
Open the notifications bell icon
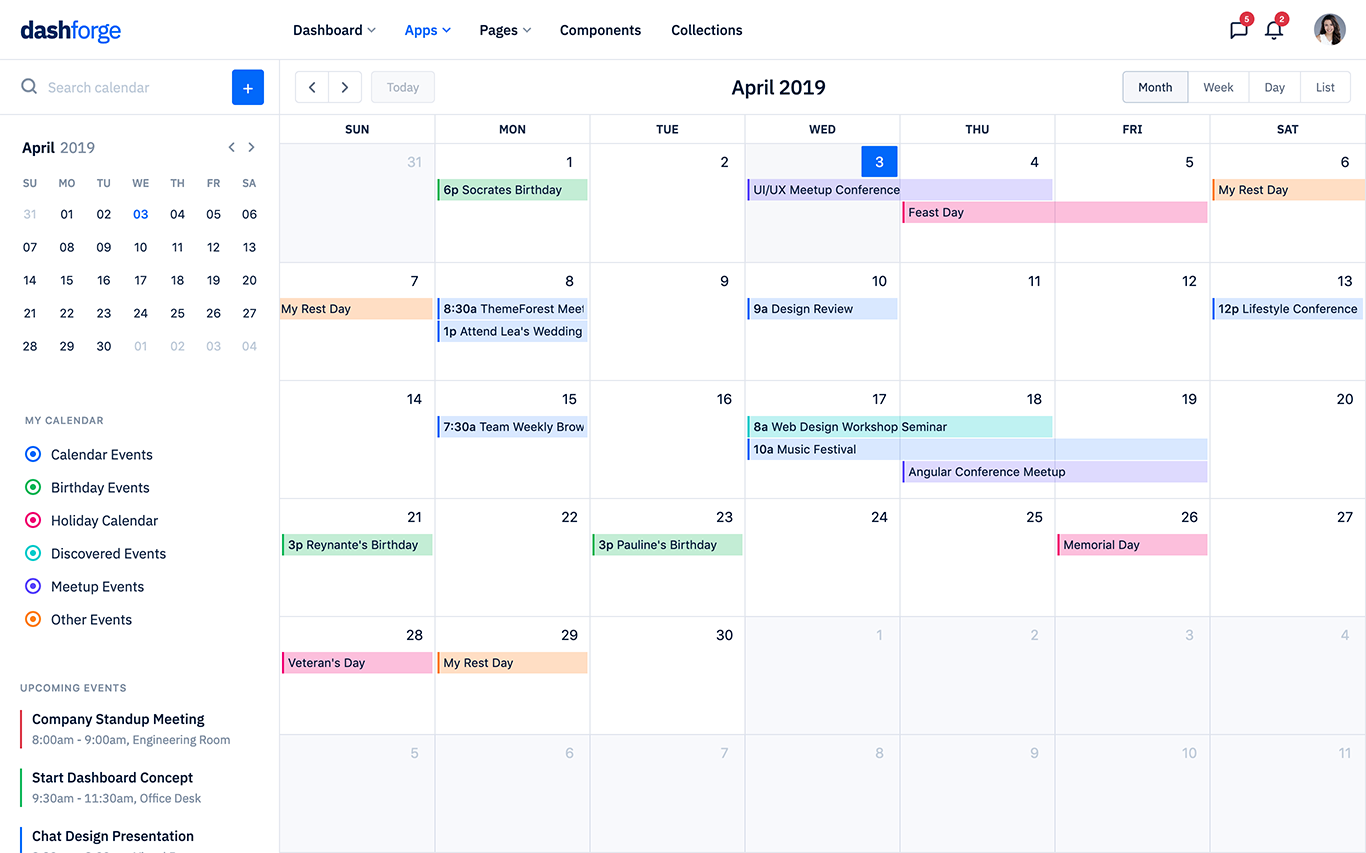point(1273,30)
